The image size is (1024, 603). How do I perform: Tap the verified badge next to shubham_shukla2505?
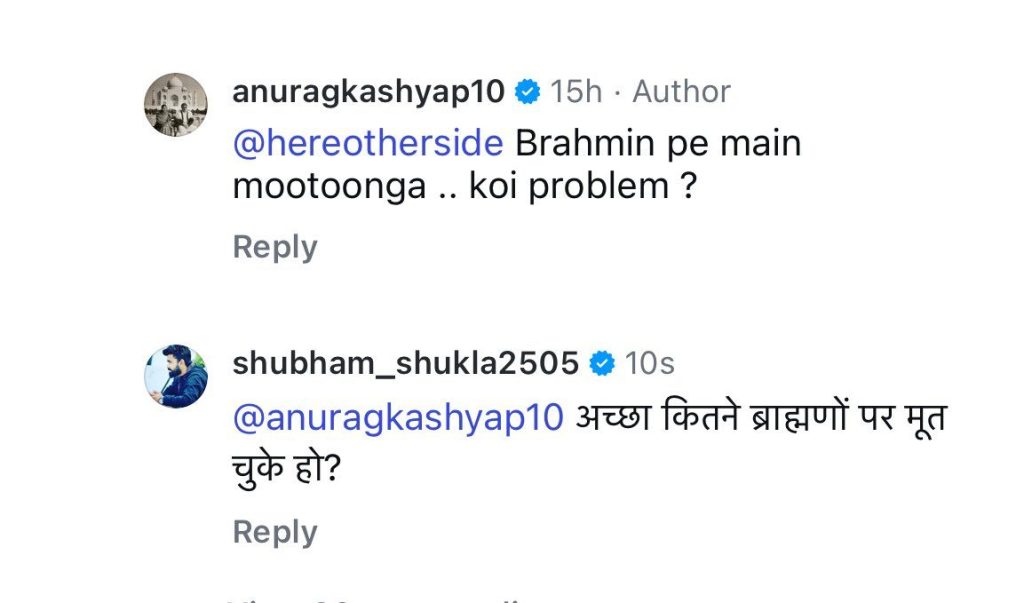click(x=602, y=364)
